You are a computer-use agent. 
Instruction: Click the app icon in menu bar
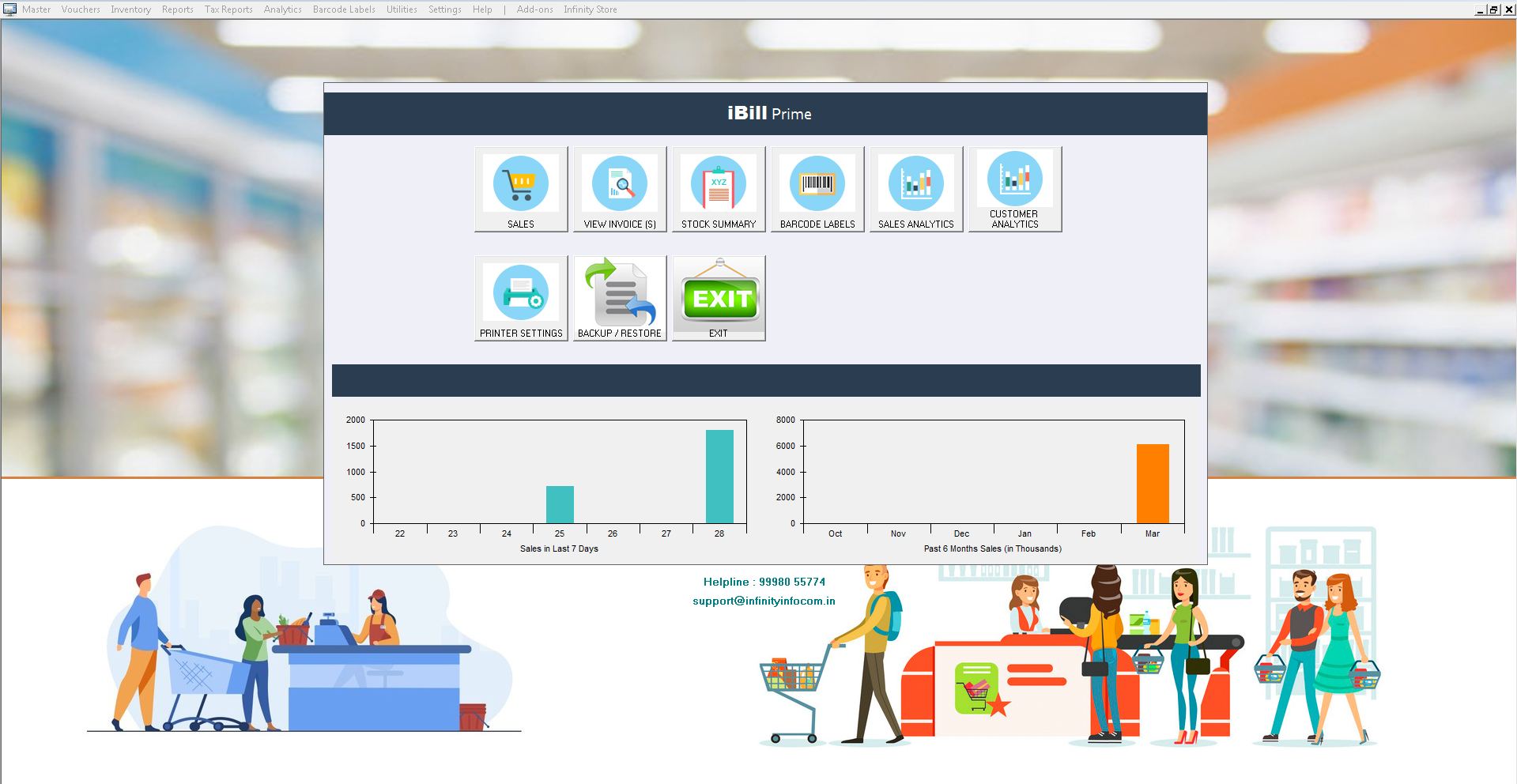[9, 9]
